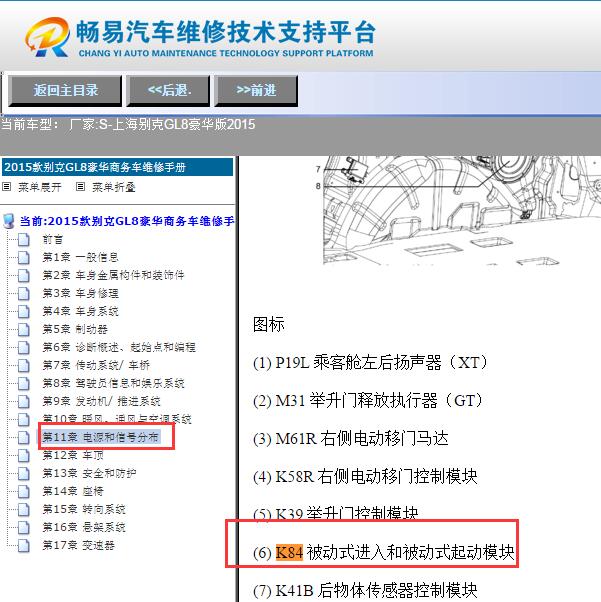The height and width of the screenshot is (602, 601).
Task: Open 第13章 安全和防护
Action: pyautogui.click(x=89, y=473)
